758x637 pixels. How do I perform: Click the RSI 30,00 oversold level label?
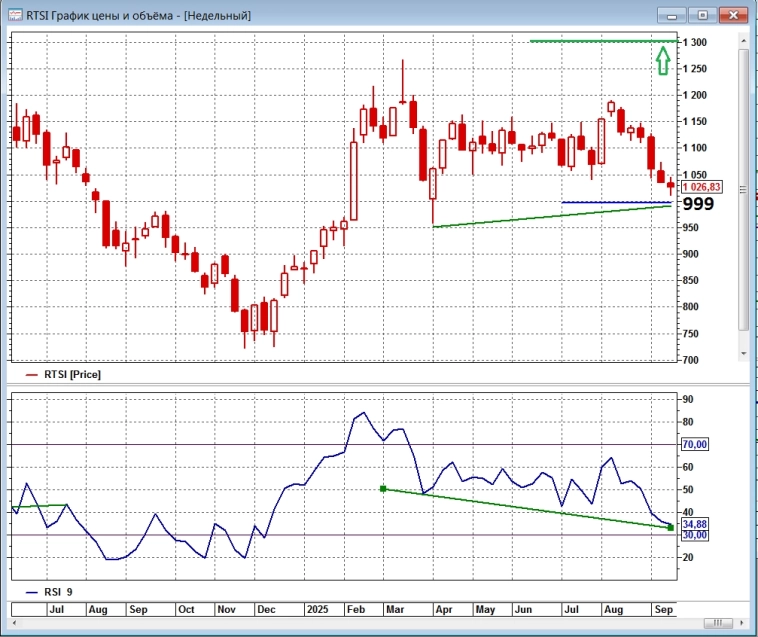(695, 535)
